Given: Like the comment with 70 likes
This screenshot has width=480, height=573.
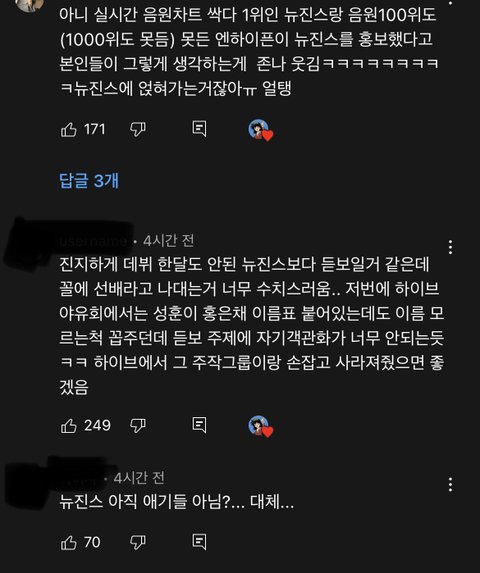Looking at the screenshot, I should tap(69, 543).
